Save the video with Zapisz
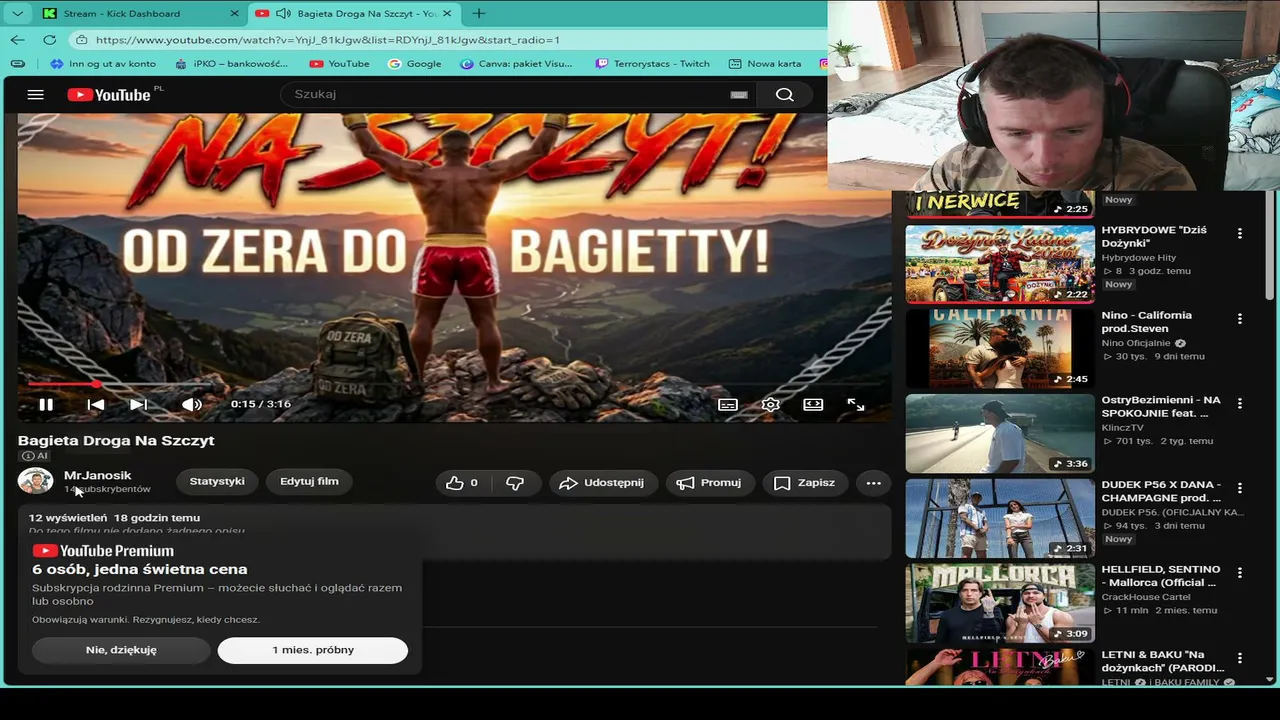Image resolution: width=1280 pixels, height=720 pixels. pos(805,483)
